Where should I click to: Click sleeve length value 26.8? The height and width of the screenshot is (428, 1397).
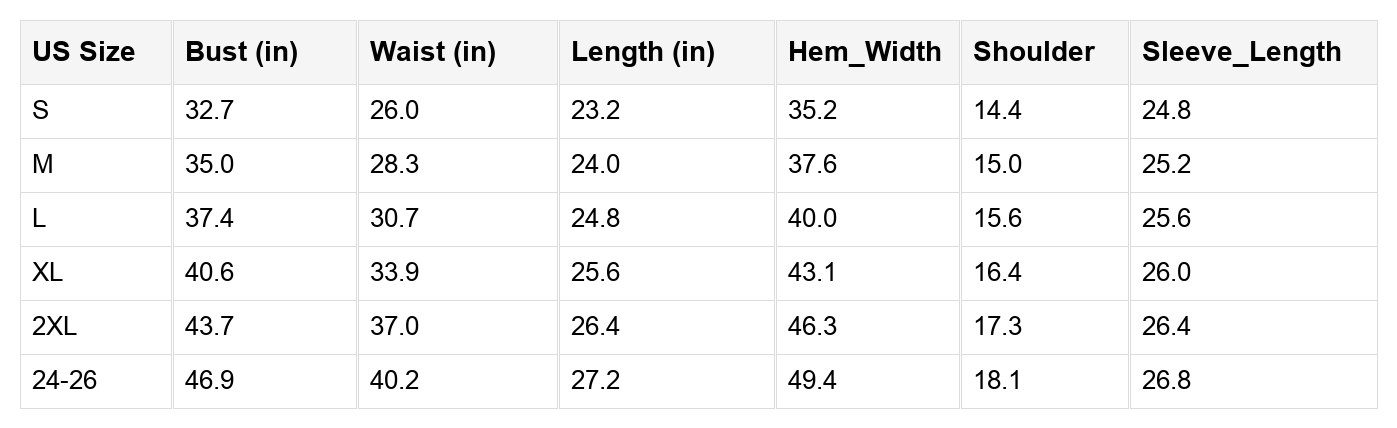[x=1167, y=381]
